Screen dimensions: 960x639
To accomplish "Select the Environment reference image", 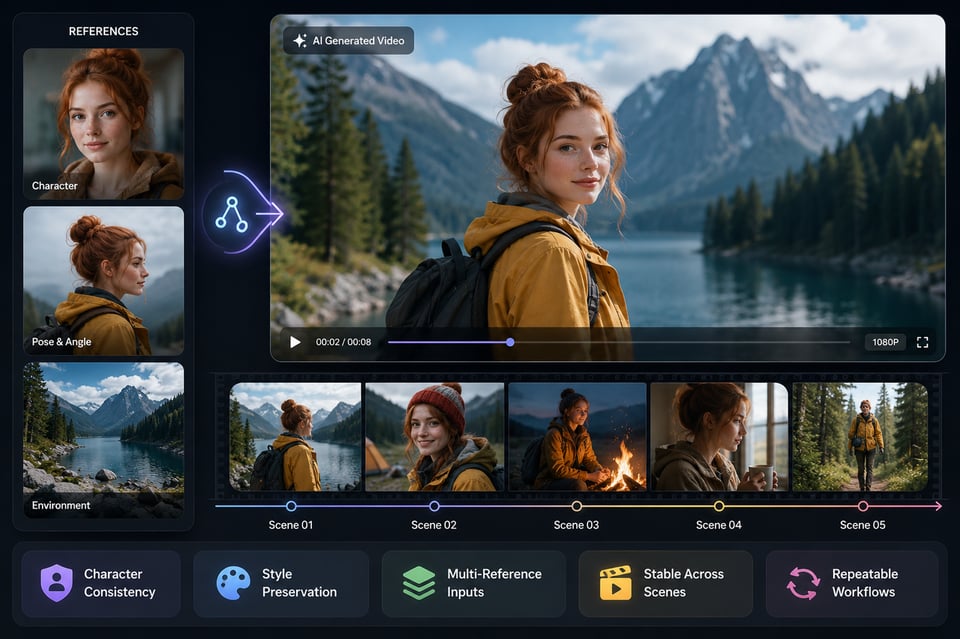I will (103, 440).
